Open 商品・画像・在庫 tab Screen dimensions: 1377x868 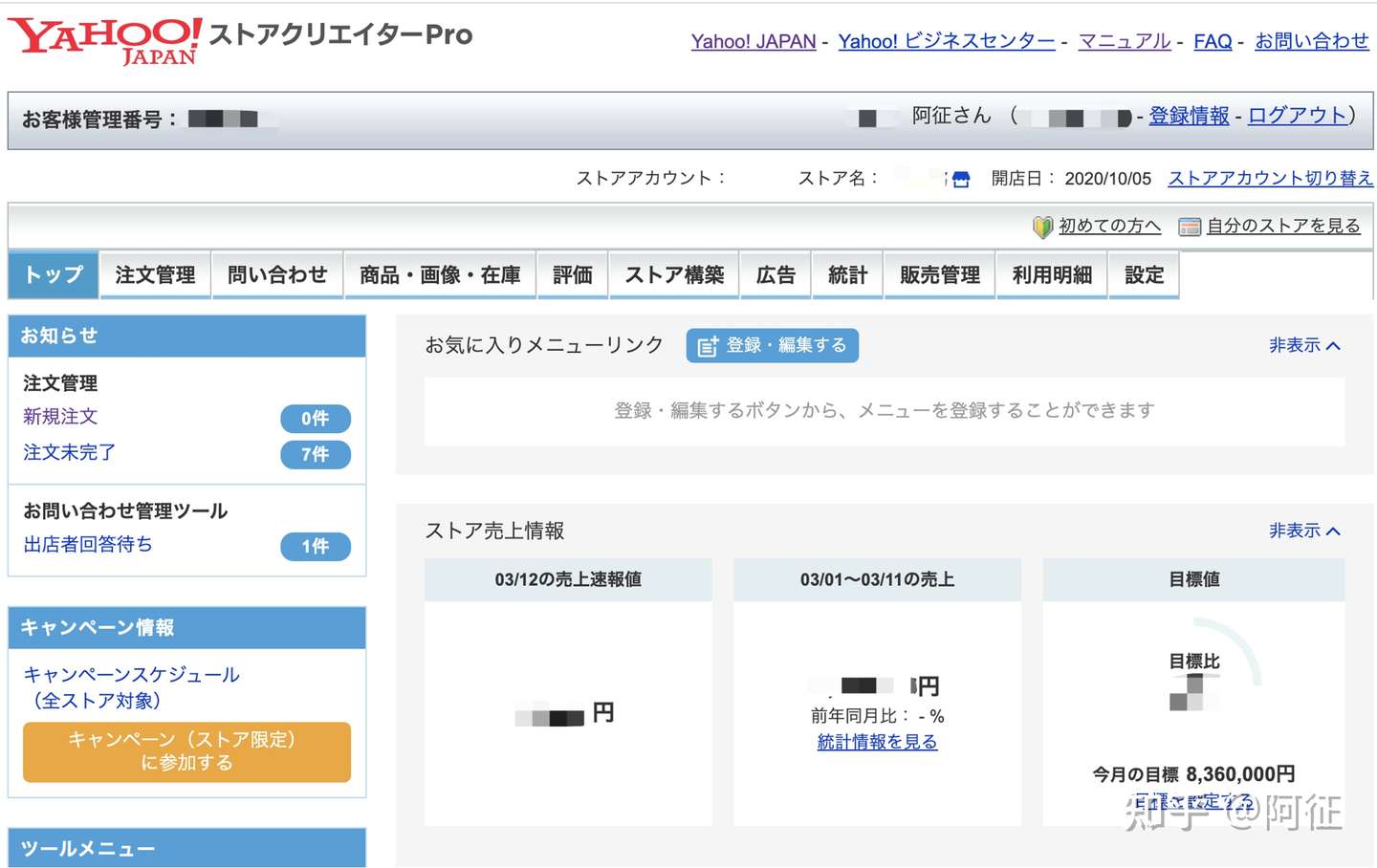click(440, 275)
